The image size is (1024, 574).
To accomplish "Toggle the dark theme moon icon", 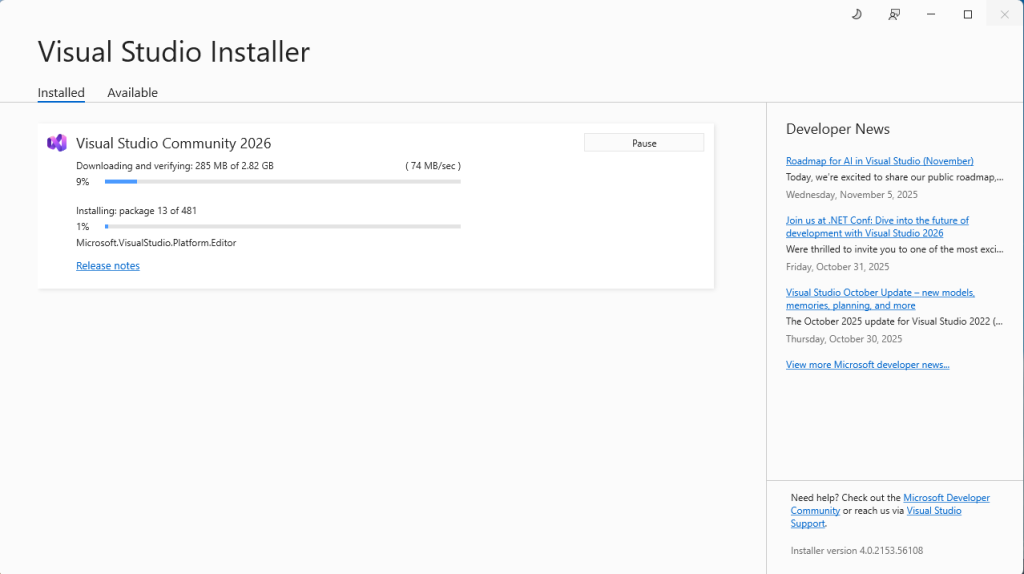I will 856,14.
